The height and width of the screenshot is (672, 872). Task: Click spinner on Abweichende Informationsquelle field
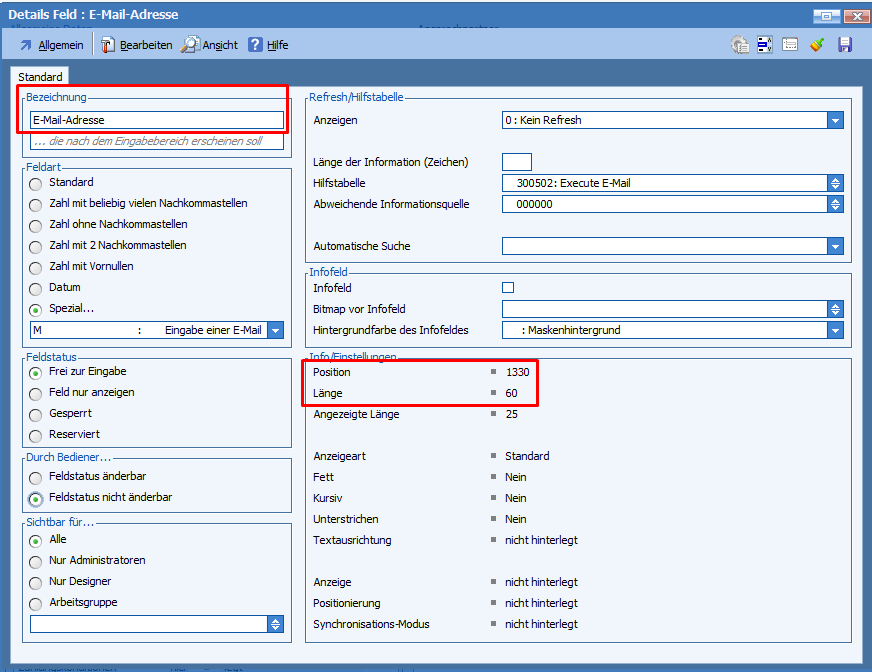pyautogui.click(x=835, y=204)
